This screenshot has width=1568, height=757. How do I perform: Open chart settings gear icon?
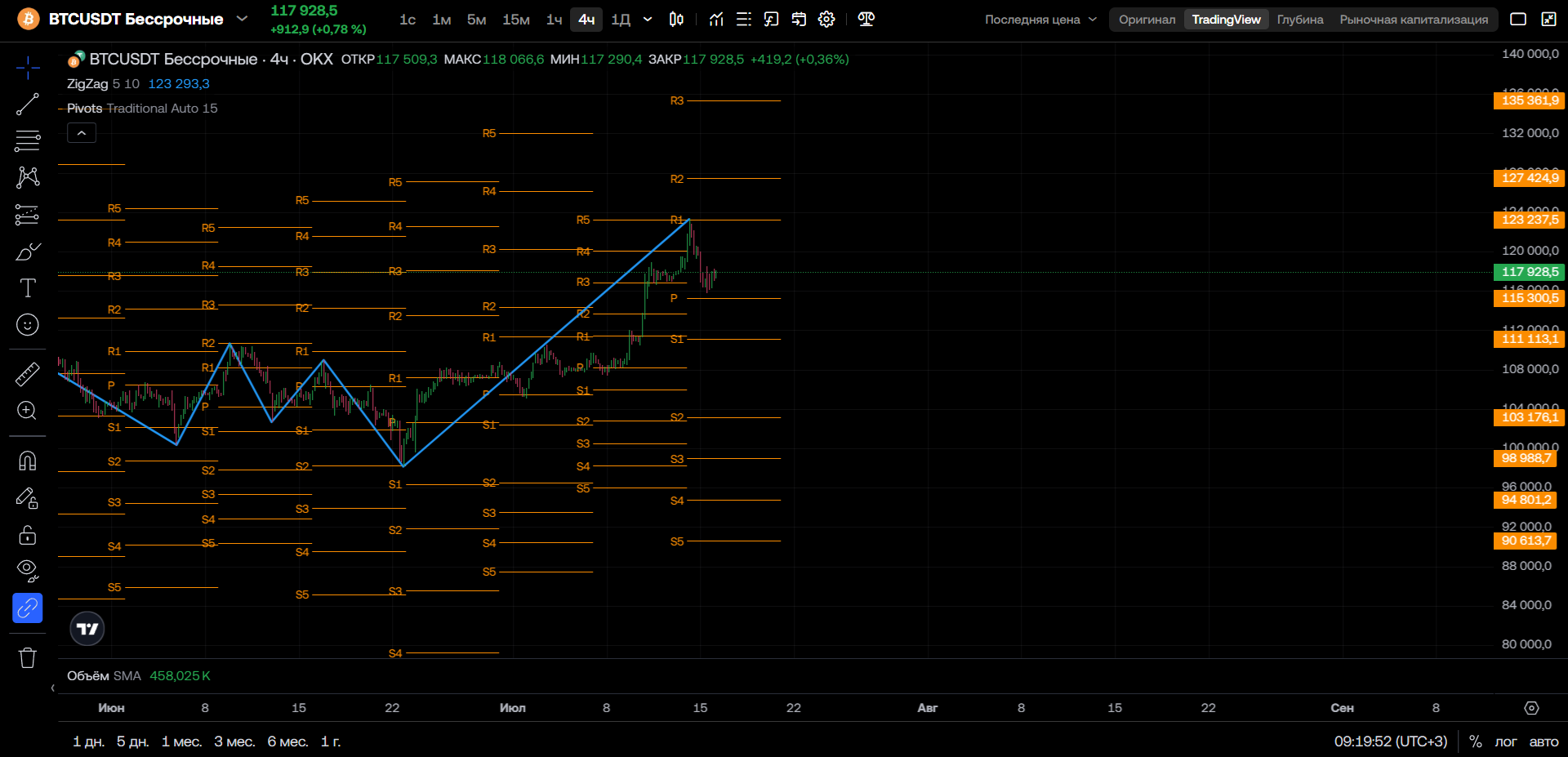pos(826,20)
